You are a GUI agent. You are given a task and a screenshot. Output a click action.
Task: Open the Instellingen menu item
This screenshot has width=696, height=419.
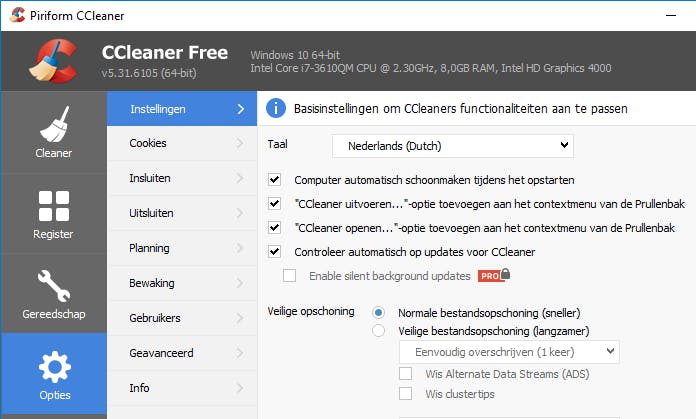pos(182,109)
